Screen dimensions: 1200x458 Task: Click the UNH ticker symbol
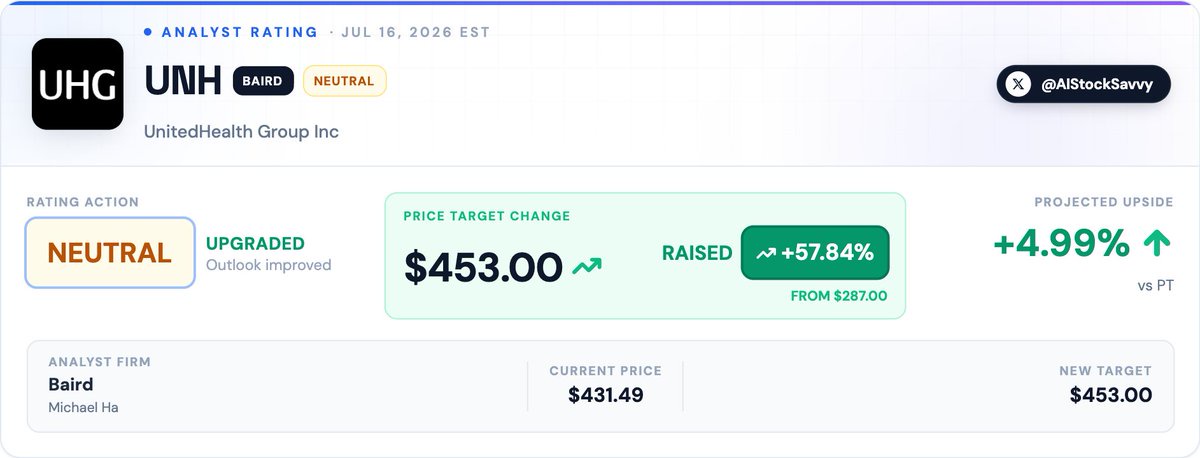[x=183, y=82]
